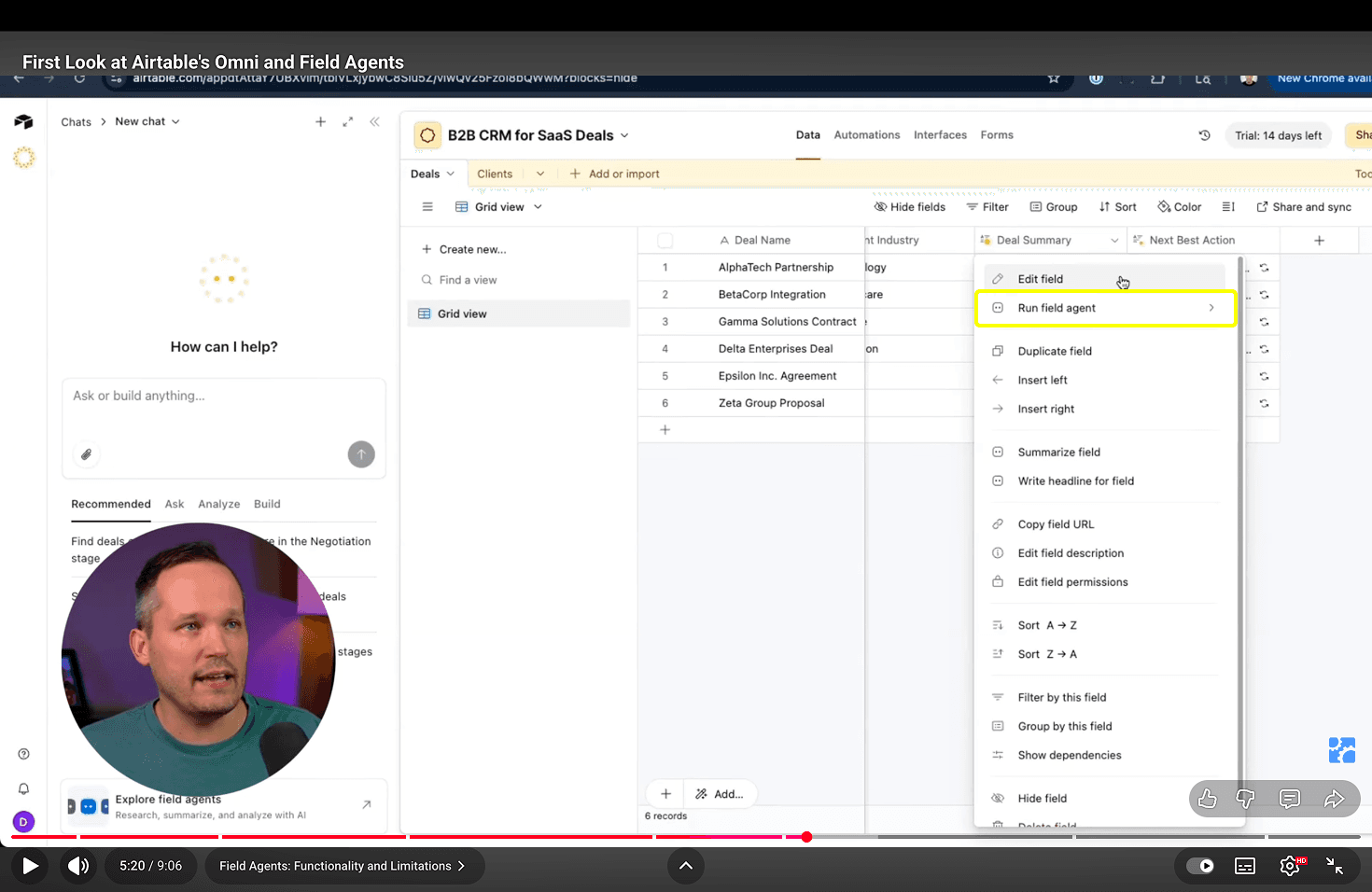Attach a file with paperclip icon
Image resolution: width=1372 pixels, height=892 pixels.
coord(86,454)
